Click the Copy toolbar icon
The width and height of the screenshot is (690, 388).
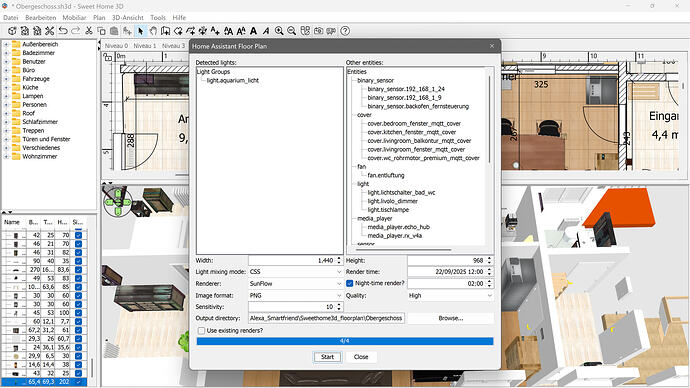101,31
